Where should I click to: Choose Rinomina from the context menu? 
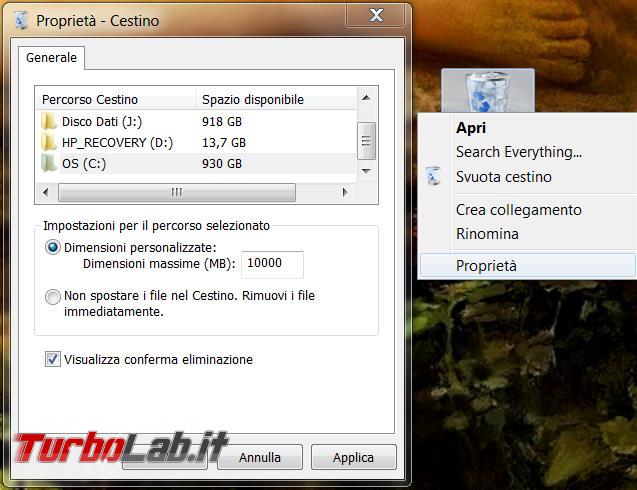[x=487, y=234]
